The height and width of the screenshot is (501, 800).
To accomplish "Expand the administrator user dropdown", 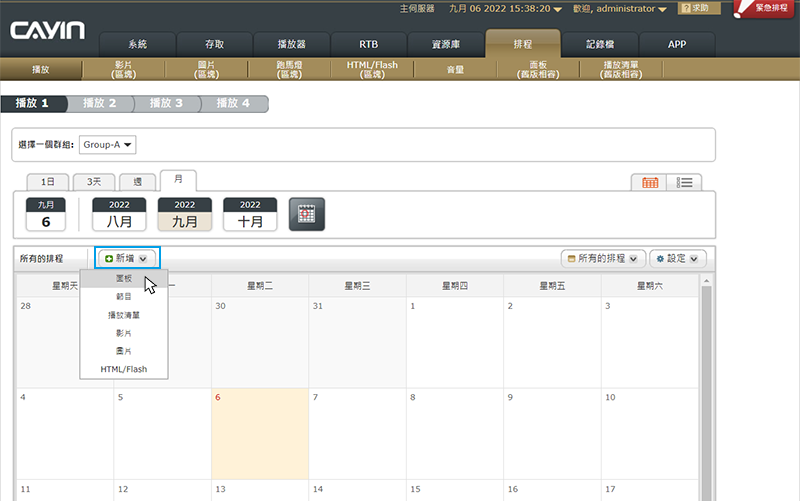I will click(x=662, y=10).
